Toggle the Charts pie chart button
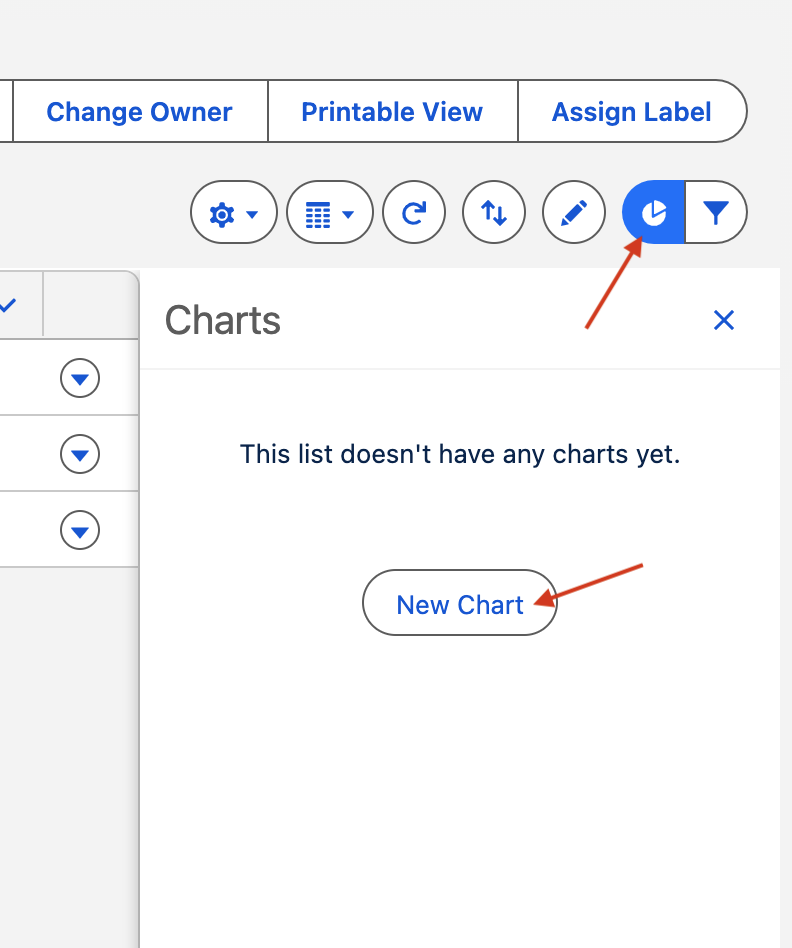Viewport: 792px width, 948px height. click(654, 212)
